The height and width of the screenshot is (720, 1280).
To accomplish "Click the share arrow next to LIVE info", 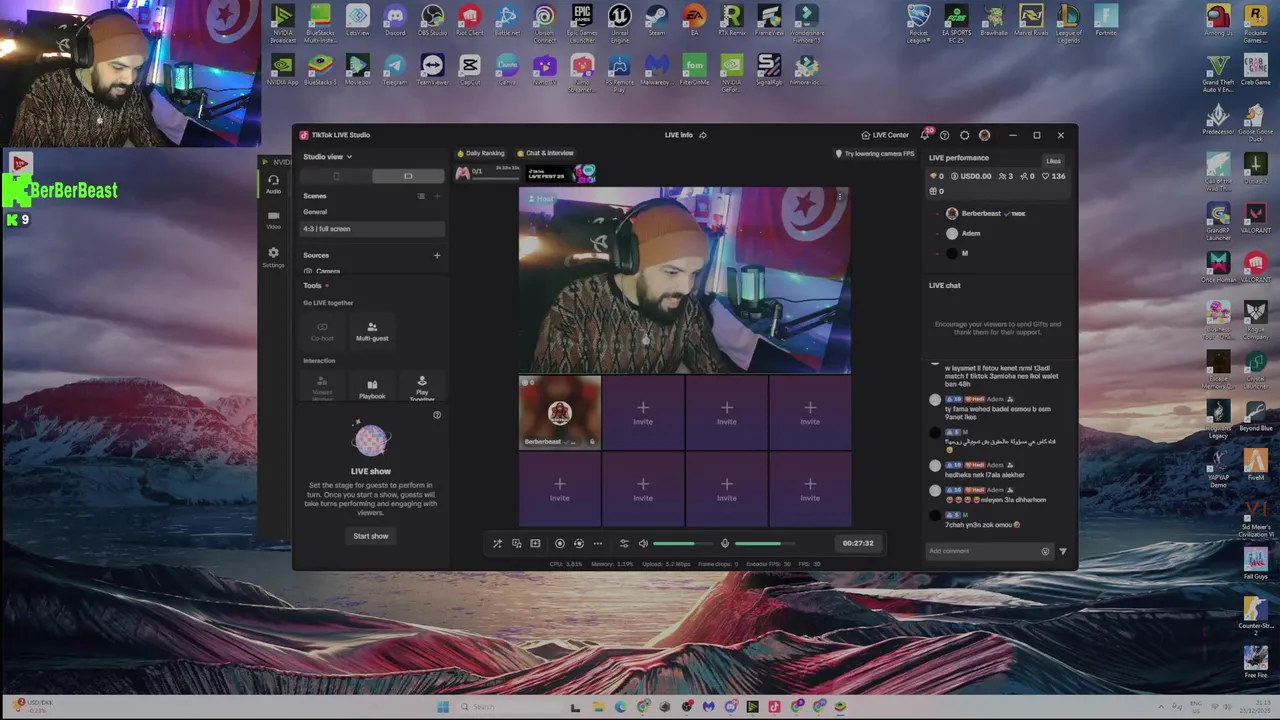I will click(703, 135).
